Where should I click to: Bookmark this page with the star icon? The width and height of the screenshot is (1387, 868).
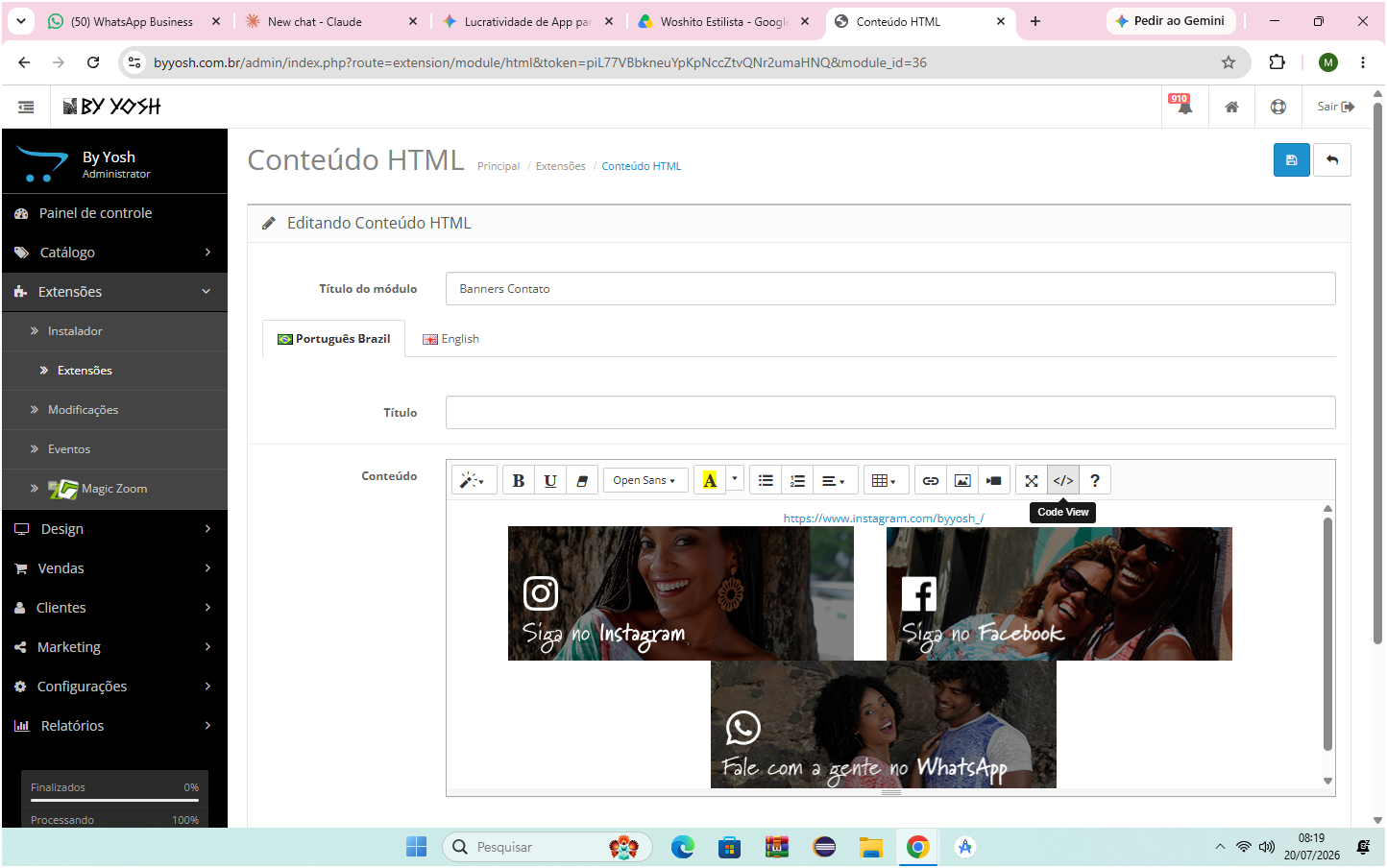[1229, 62]
